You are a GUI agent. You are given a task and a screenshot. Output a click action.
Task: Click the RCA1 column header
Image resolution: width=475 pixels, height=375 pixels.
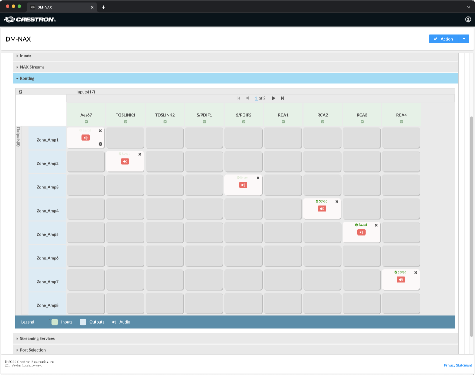coord(283,115)
